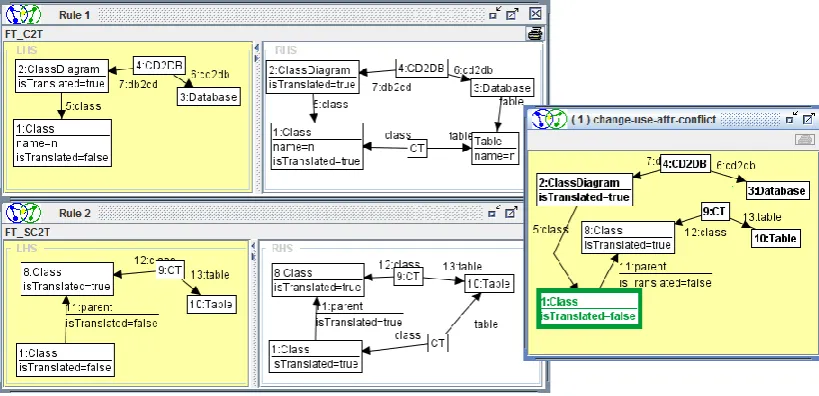819x396 pixels.
Task: Iconify the Rule 1 internal frame
Action: 494,14
